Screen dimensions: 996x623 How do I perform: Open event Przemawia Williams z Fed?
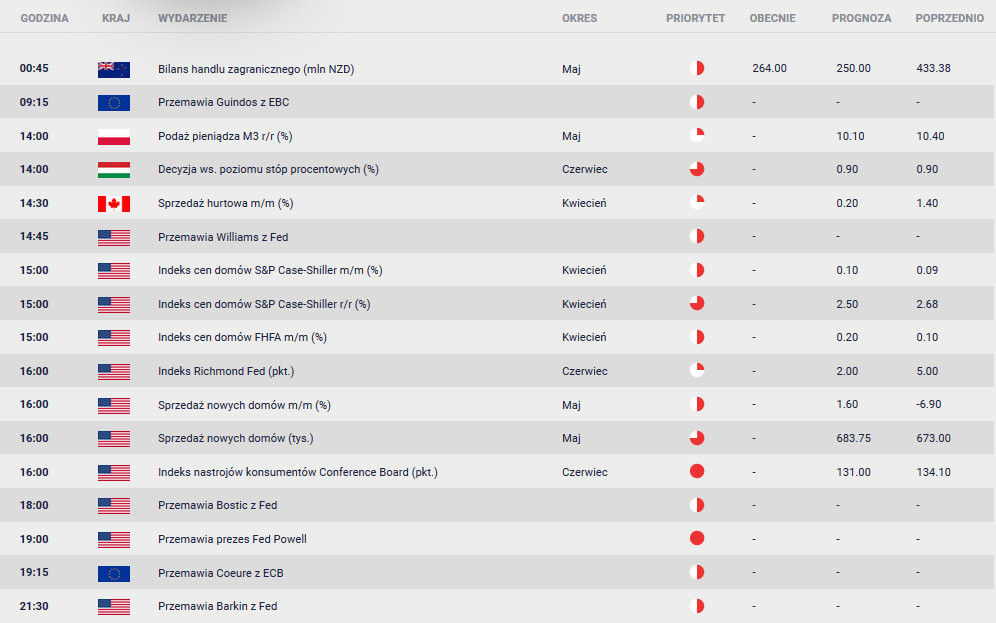click(x=223, y=238)
